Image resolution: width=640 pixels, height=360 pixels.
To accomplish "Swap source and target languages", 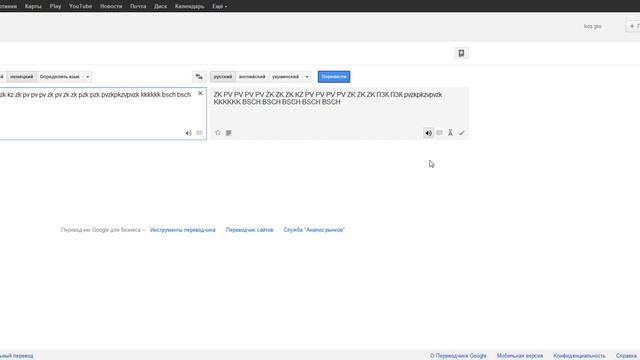I will point(199,77).
